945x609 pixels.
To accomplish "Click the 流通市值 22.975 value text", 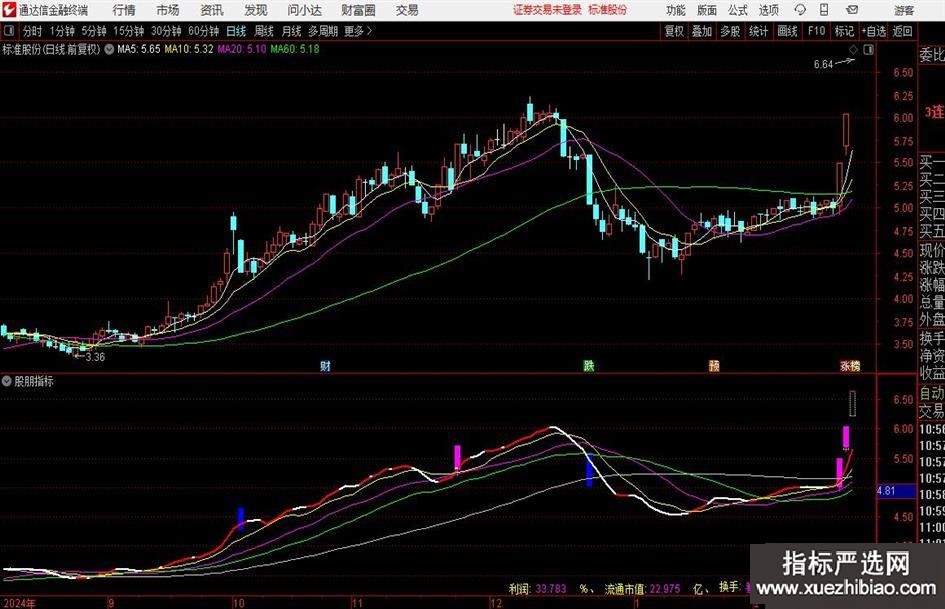I will coord(642,588).
